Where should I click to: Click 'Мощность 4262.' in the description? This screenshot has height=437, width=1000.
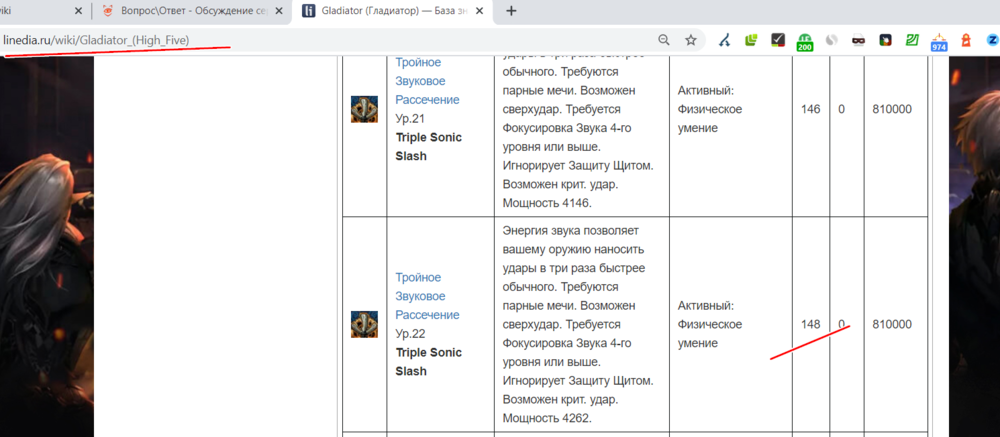tap(548, 418)
